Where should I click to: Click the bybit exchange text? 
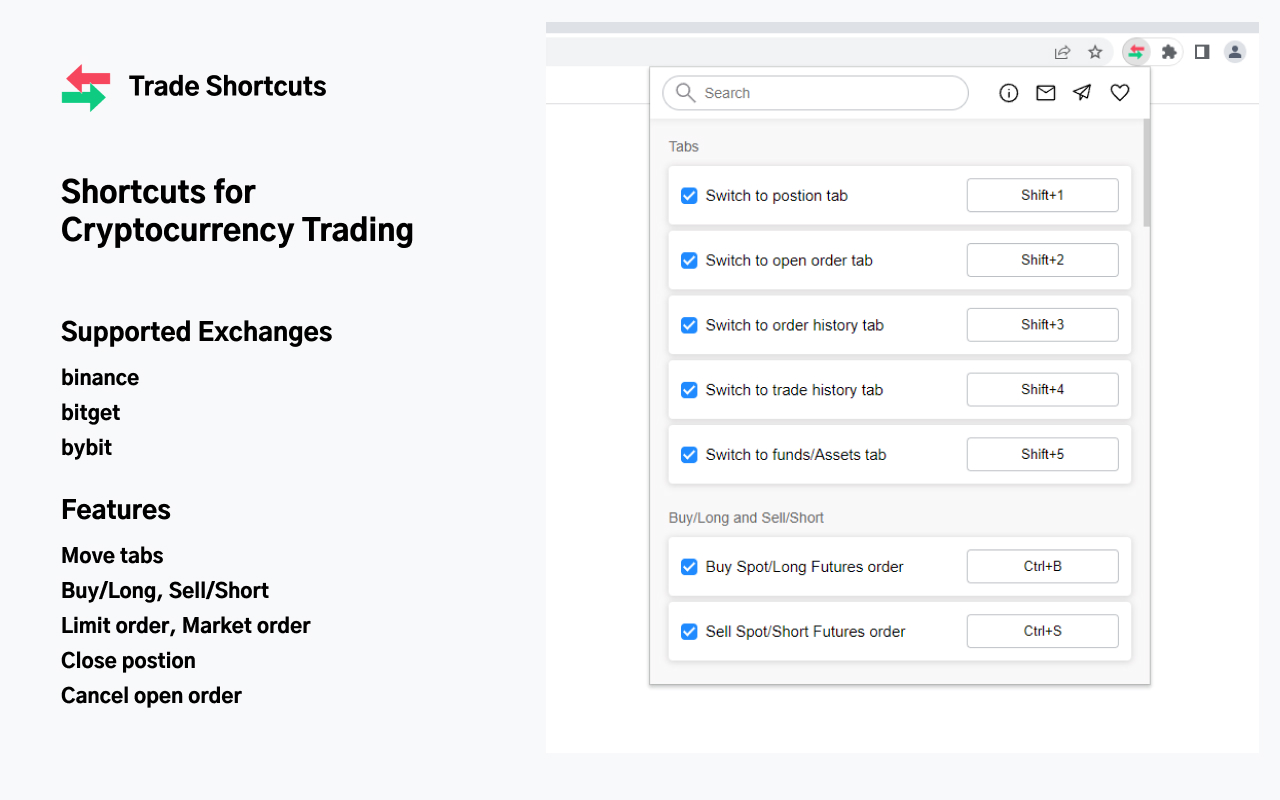(86, 448)
